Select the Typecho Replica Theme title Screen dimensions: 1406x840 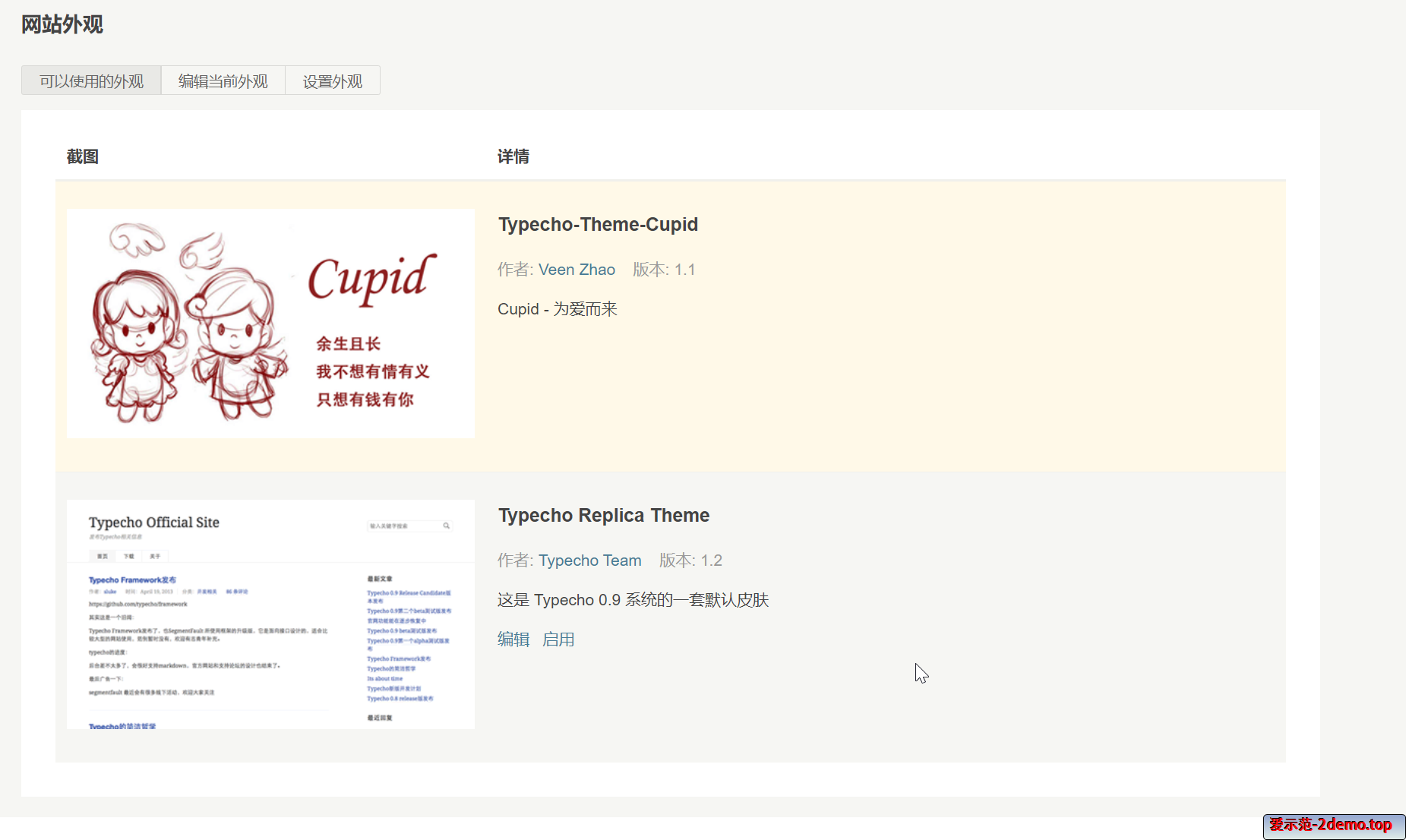[x=604, y=516]
